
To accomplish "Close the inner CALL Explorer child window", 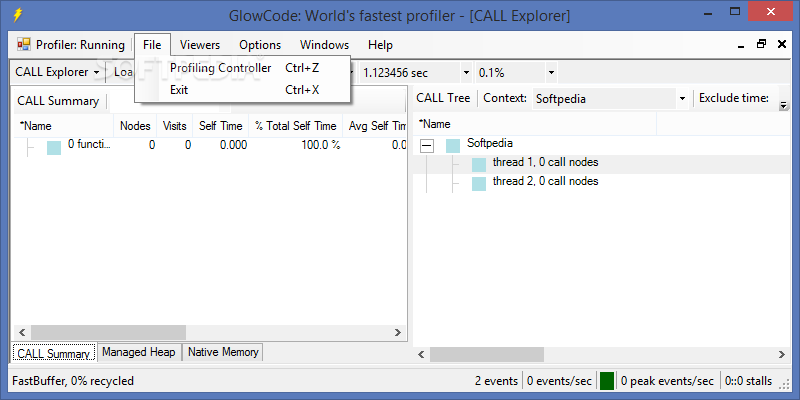I will [782, 44].
